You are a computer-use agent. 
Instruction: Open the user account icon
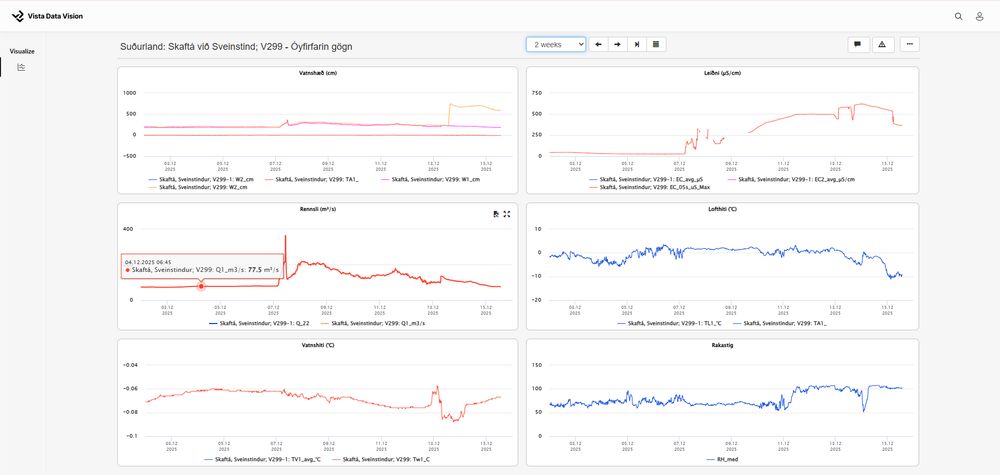tap(980, 17)
